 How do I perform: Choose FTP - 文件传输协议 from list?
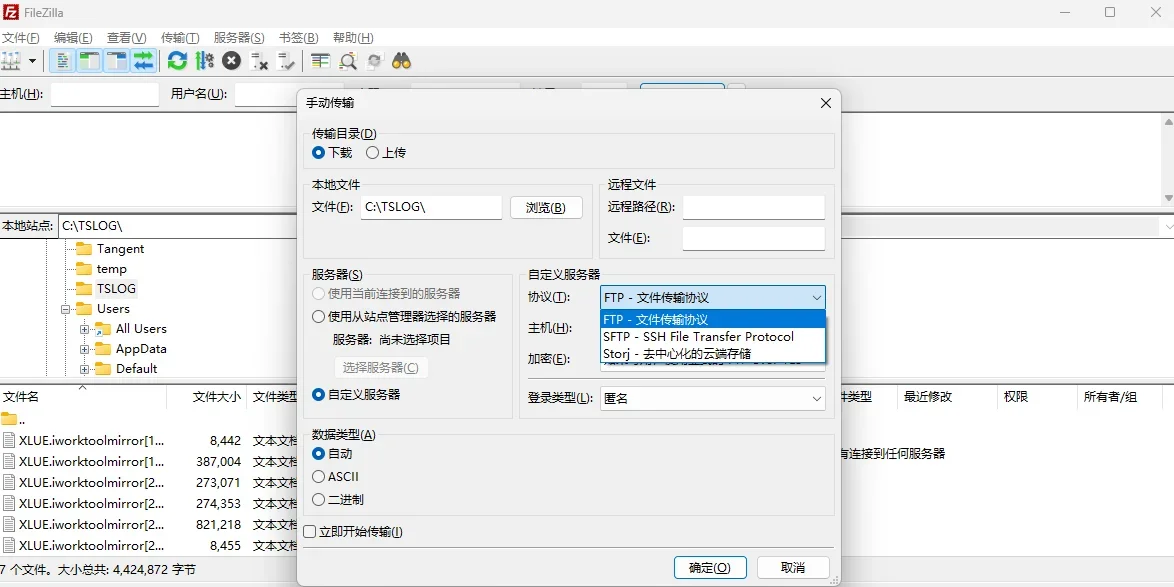713,319
